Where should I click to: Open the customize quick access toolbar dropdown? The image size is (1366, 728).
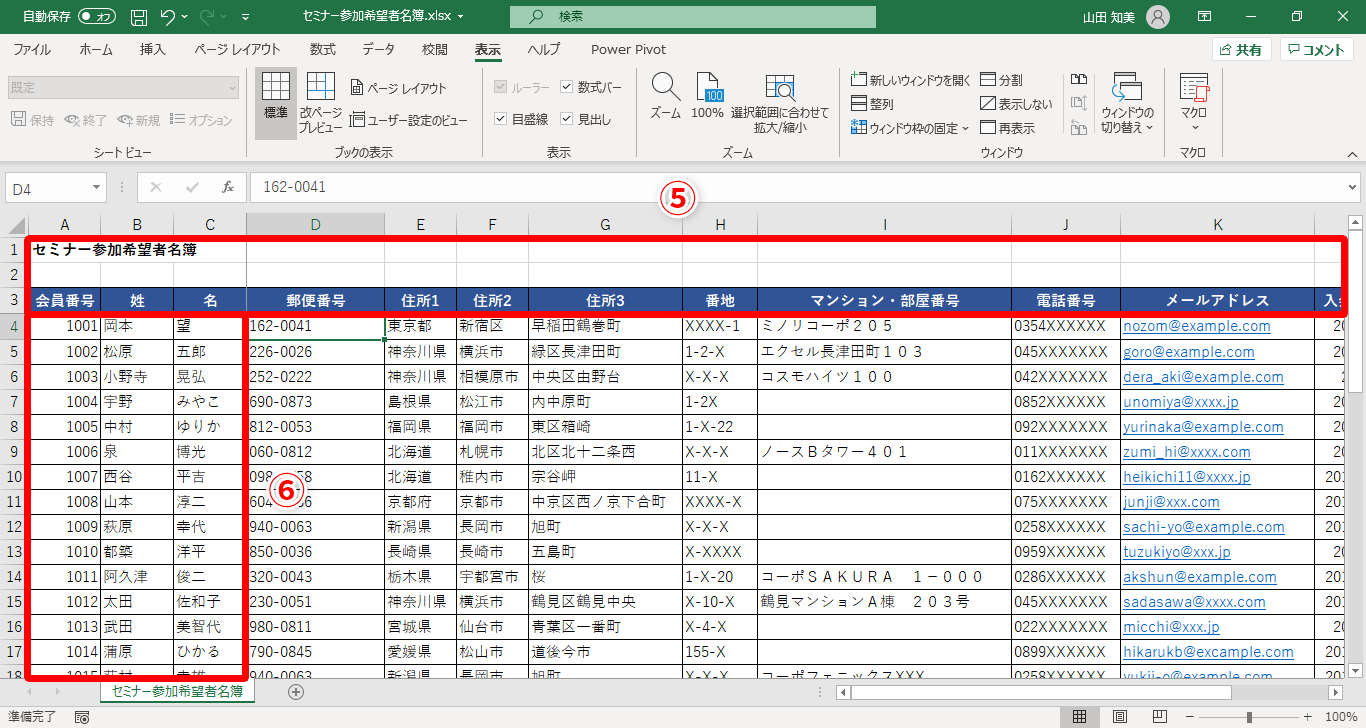[x=245, y=17]
